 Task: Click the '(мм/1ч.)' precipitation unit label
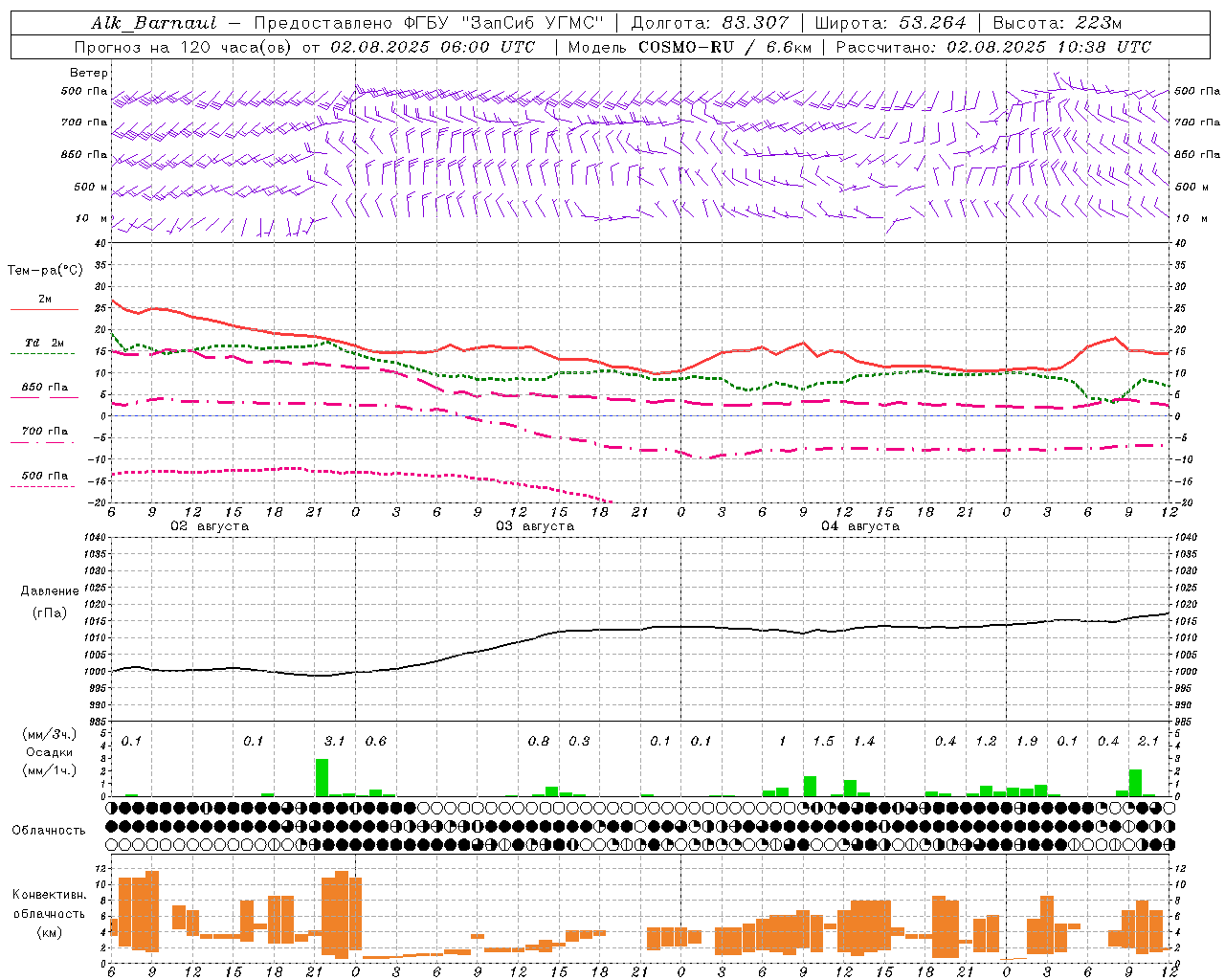coord(48,770)
